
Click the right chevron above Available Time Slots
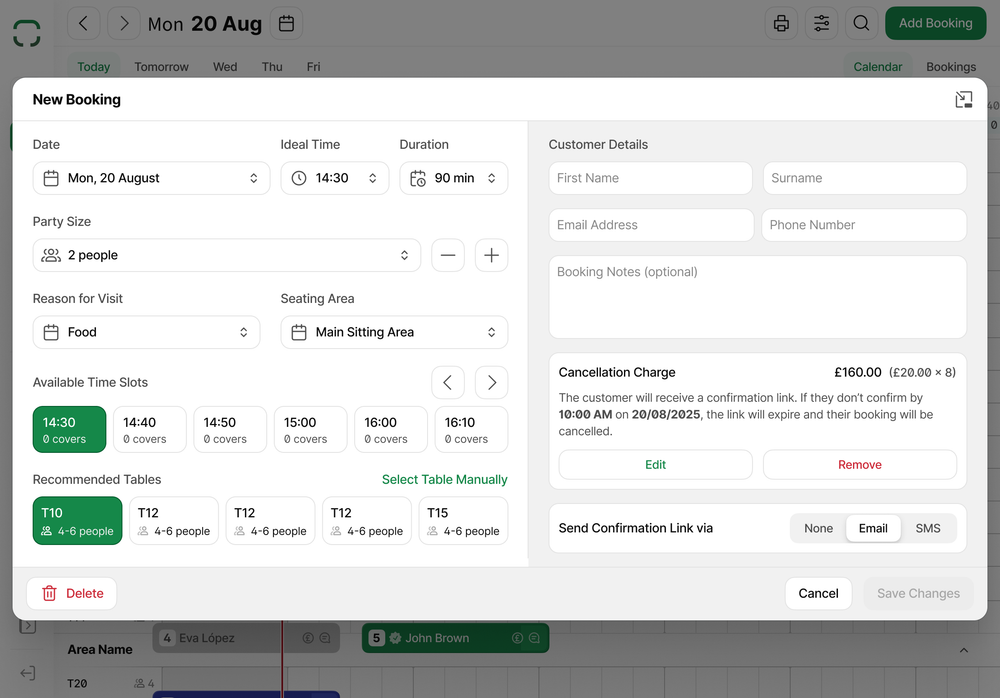coord(491,382)
